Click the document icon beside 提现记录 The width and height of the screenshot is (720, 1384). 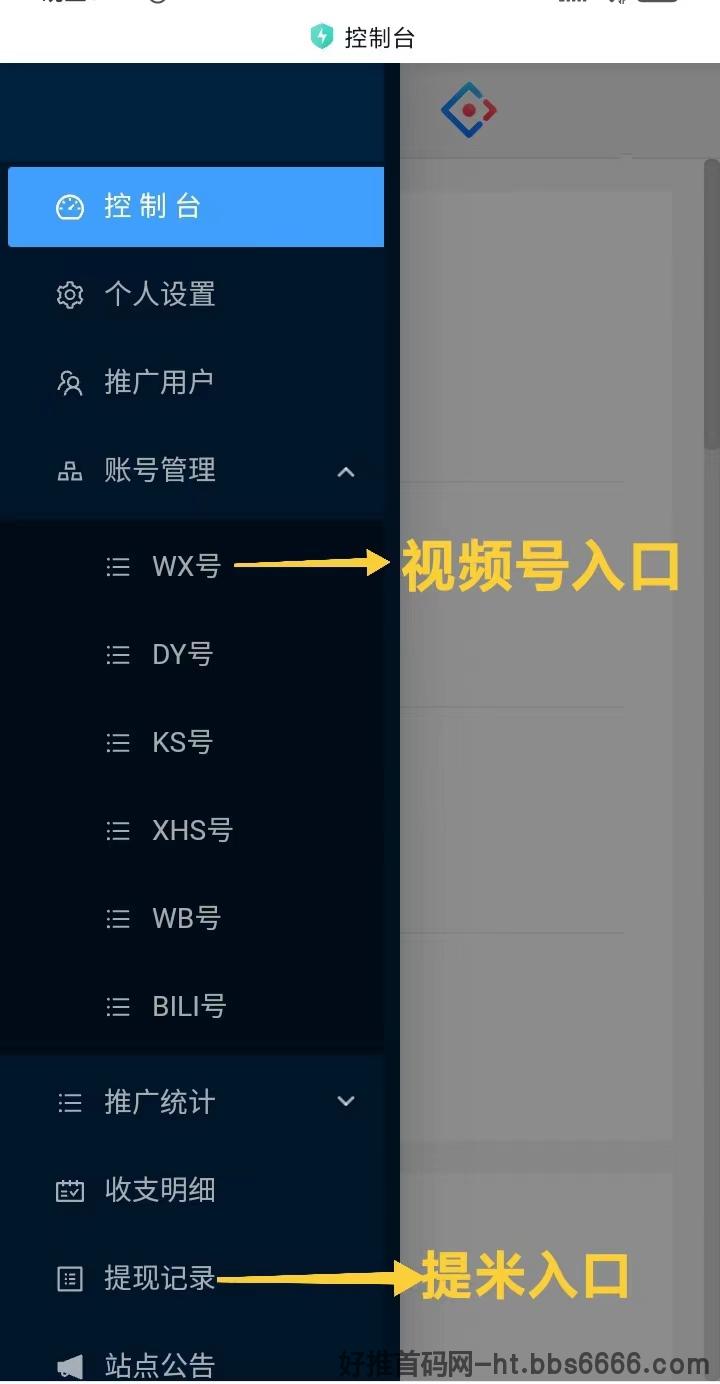pyautogui.click(x=69, y=1279)
